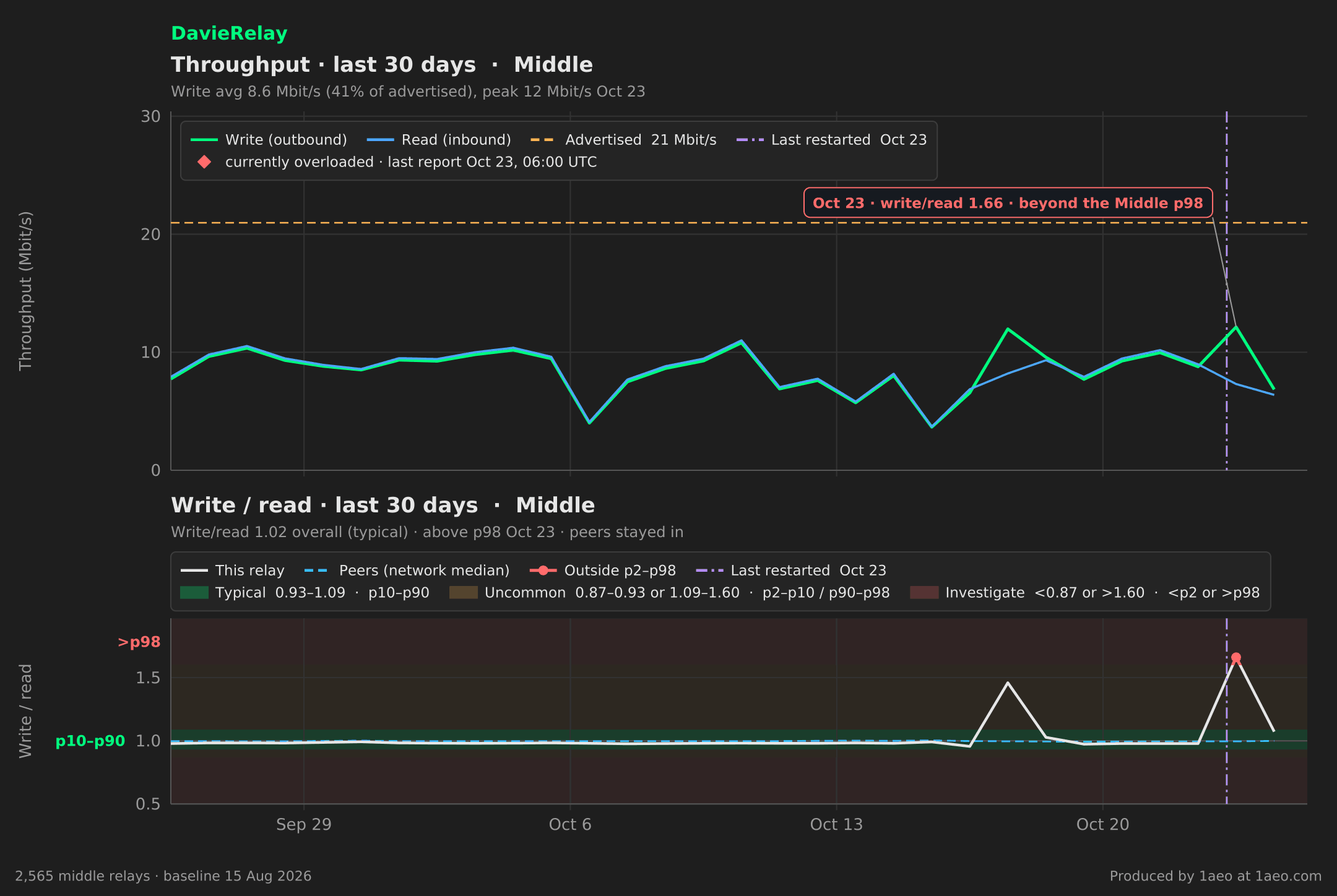1337x896 pixels.
Task: Click the Advertised 21 Mbit/s legend entry
Action: pos(623,140)
